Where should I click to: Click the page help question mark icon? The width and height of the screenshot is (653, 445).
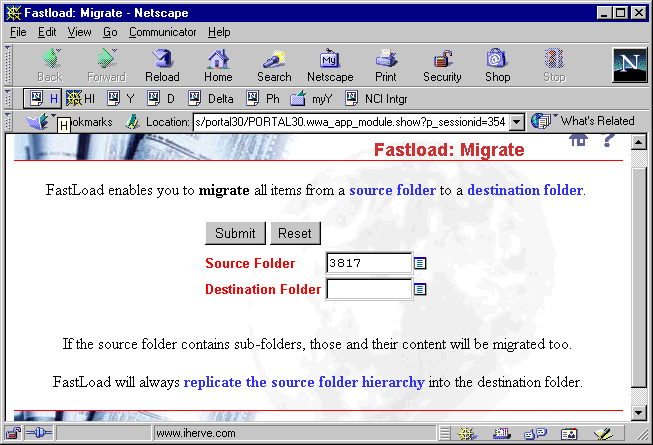(x=607, y=142)
